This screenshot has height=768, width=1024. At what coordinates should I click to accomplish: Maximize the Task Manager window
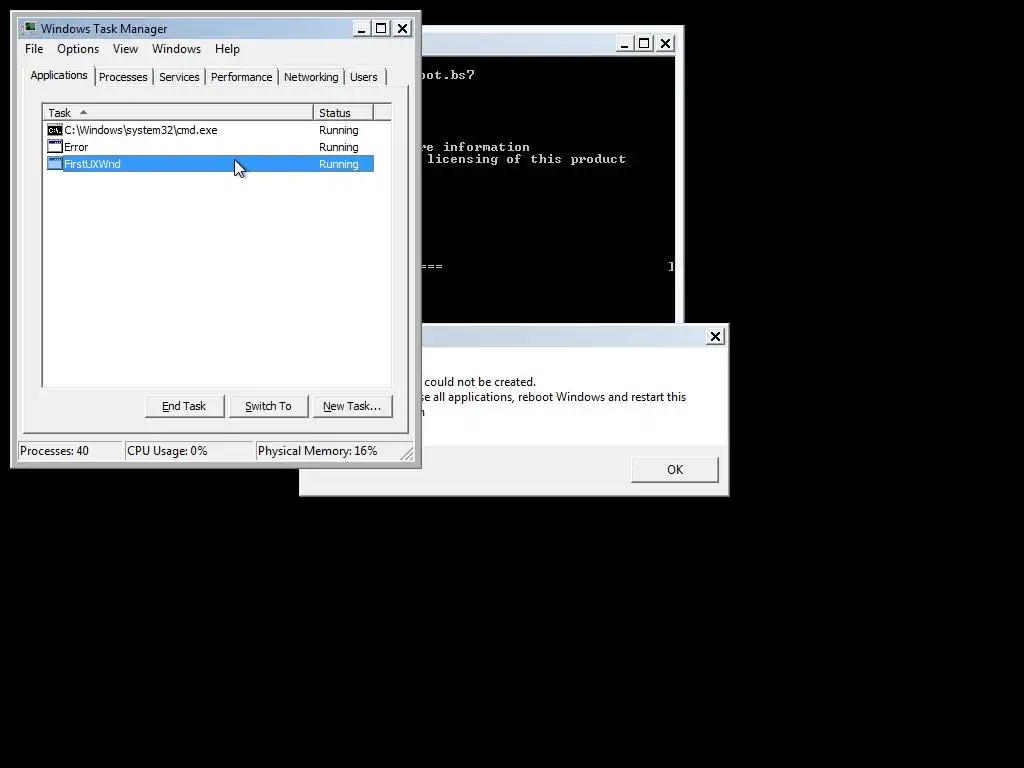[381, 29]
